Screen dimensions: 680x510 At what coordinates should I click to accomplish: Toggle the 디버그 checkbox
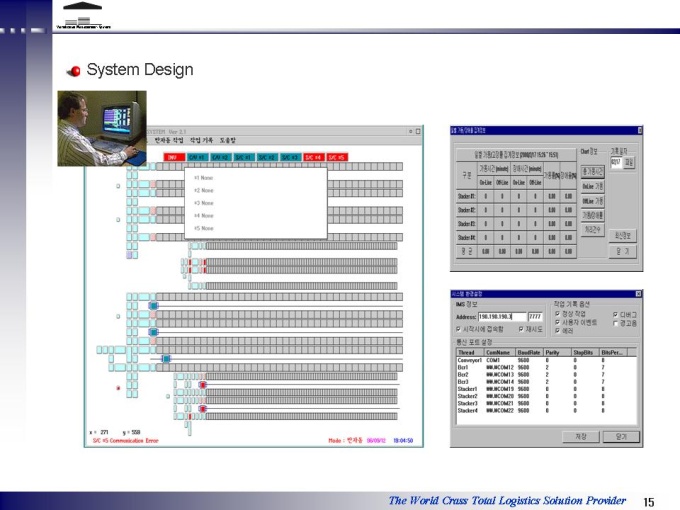615,314
